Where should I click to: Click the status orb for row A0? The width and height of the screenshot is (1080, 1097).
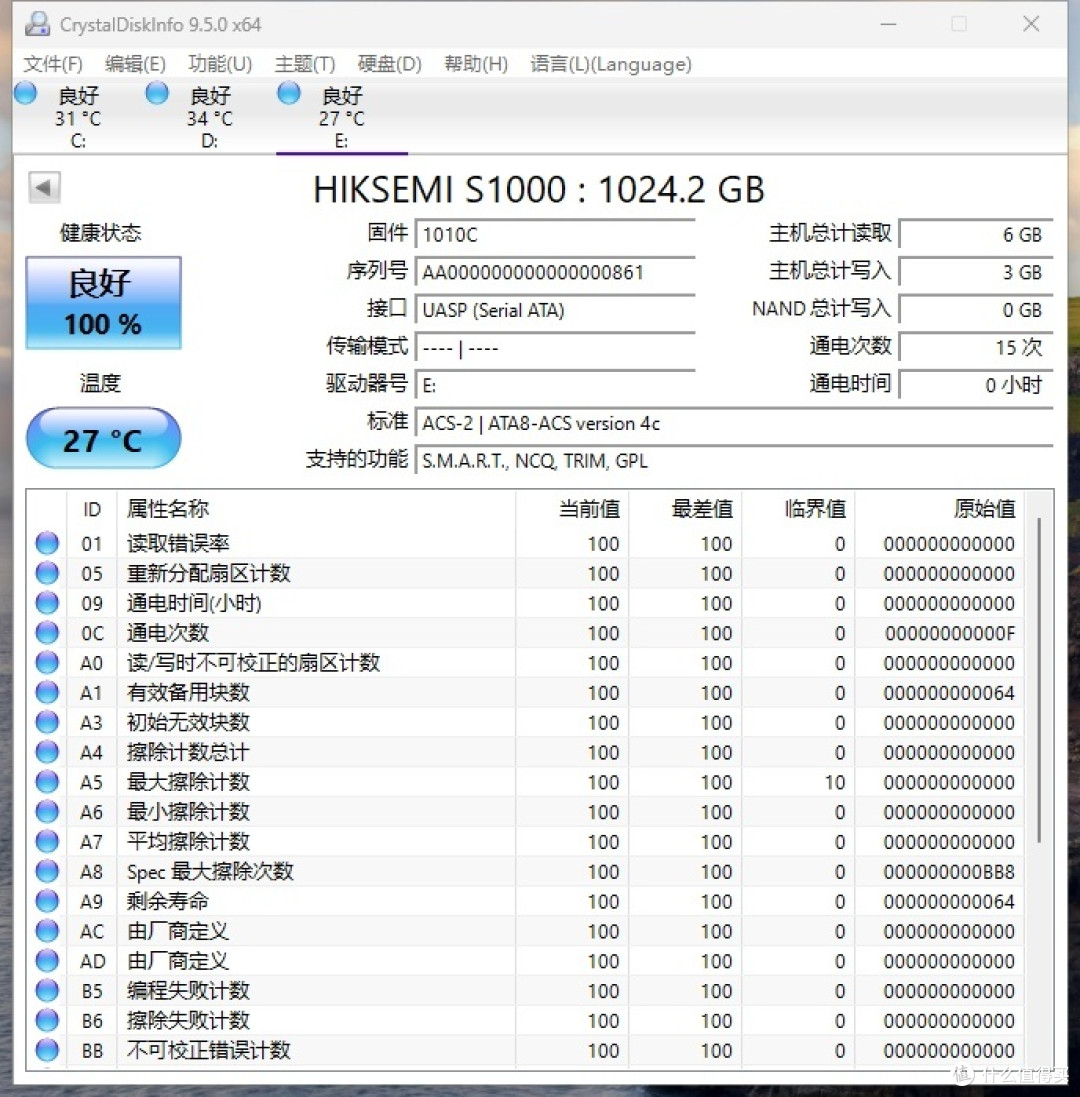[47, 663]
